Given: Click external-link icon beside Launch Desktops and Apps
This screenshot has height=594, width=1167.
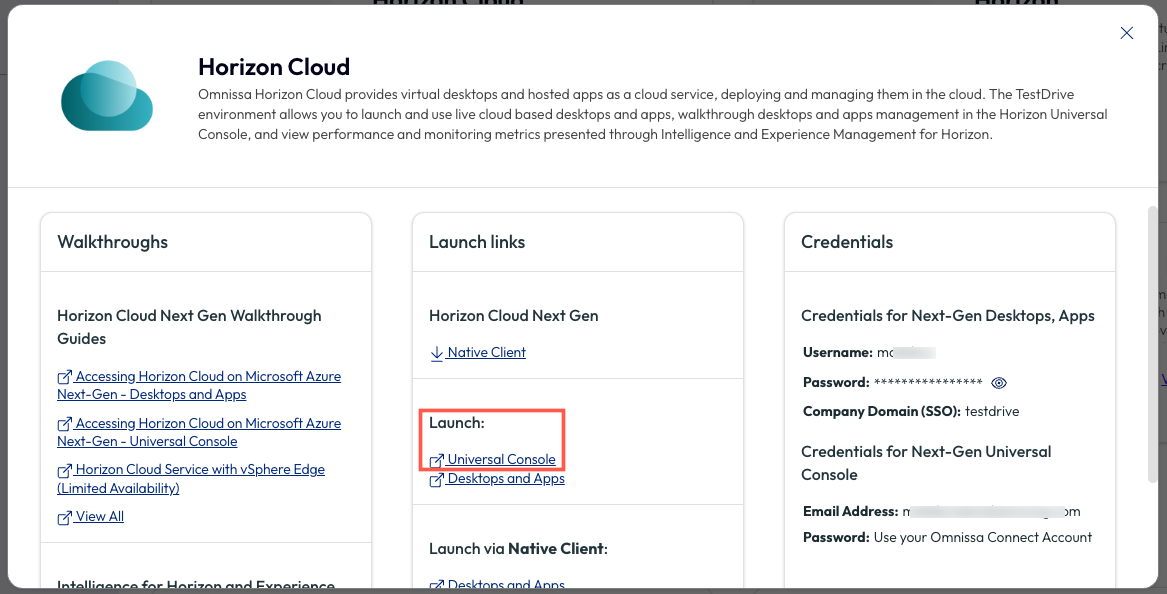Looking at the screenshot, I should click(x=436, y=480).
